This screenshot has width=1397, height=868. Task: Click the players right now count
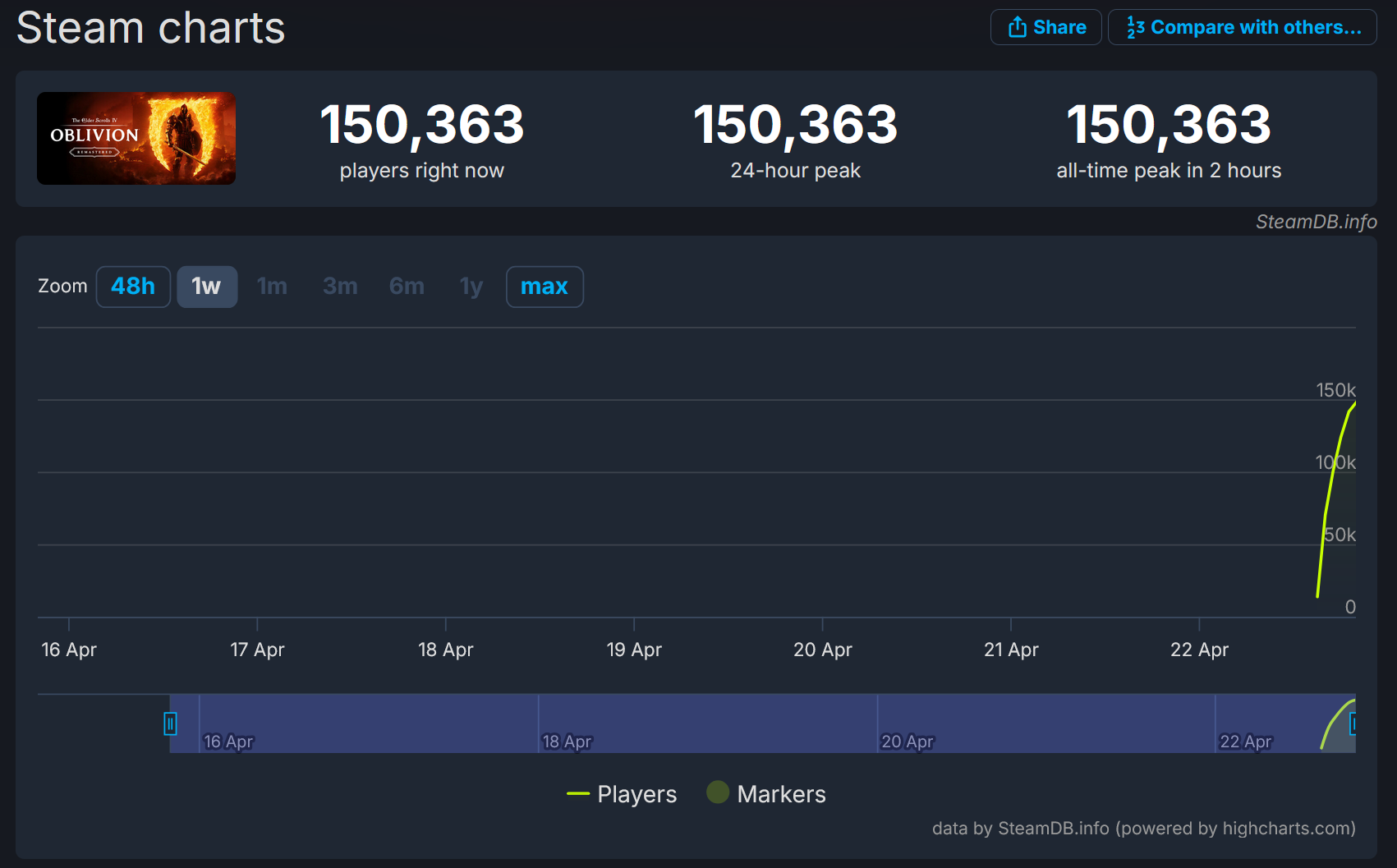pyautogui.click(x=421, y=125)
